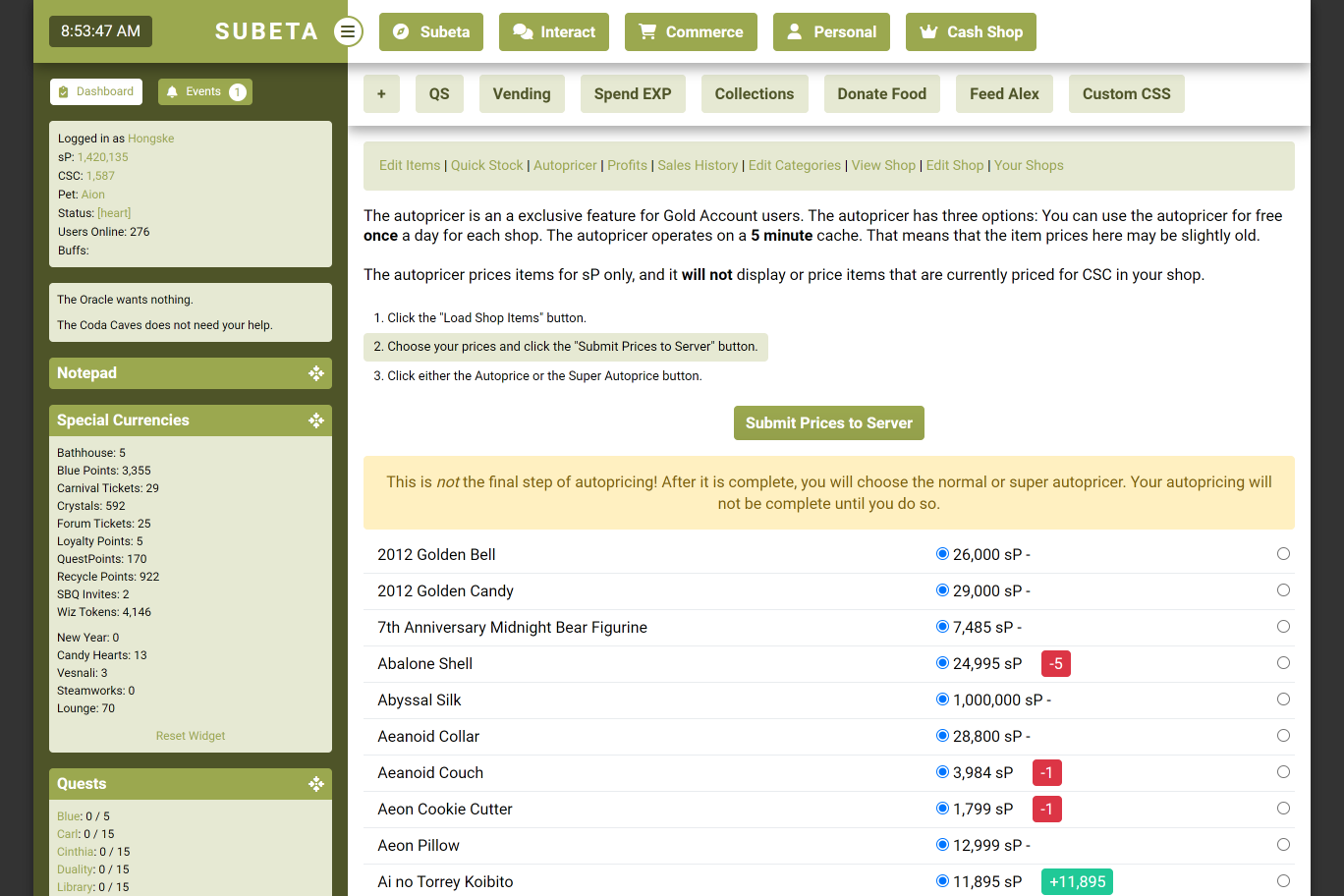Open the Dashboard button in sidebar
This screenshot has height=896, width=1344.
(x=96, y=92)
